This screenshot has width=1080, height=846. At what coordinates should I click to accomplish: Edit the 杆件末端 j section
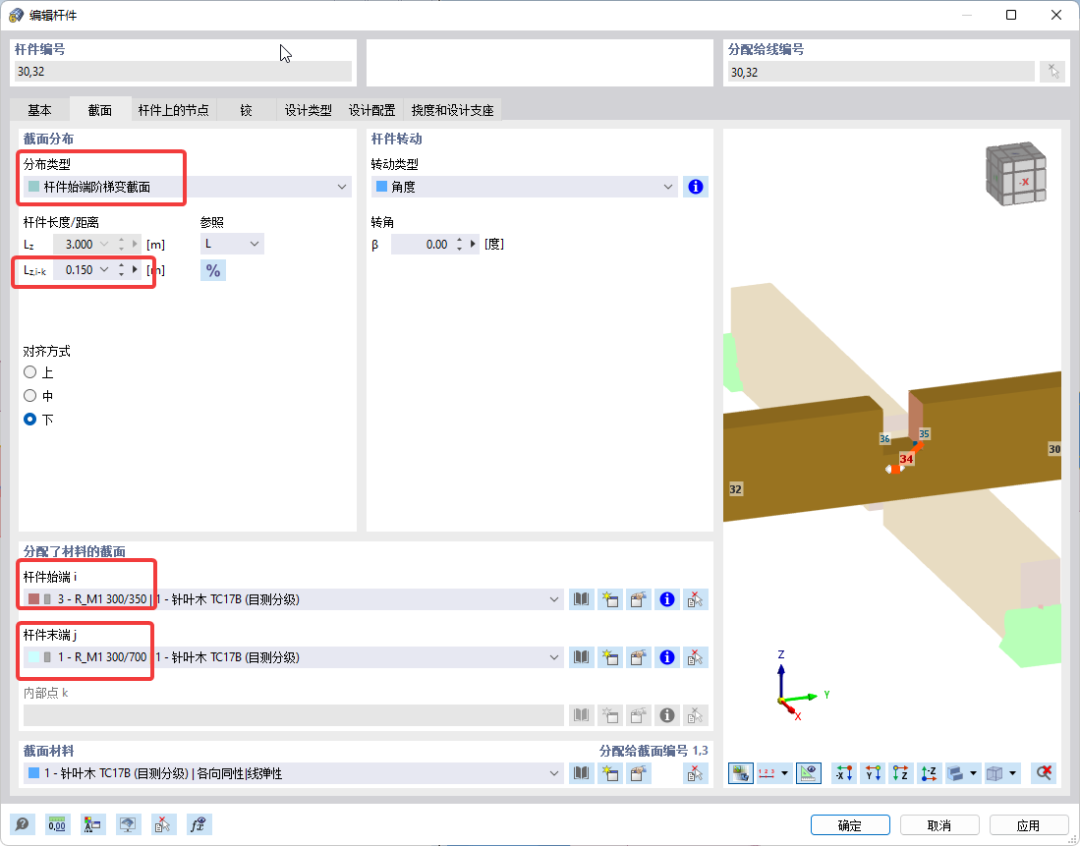[x=638, y=657]
